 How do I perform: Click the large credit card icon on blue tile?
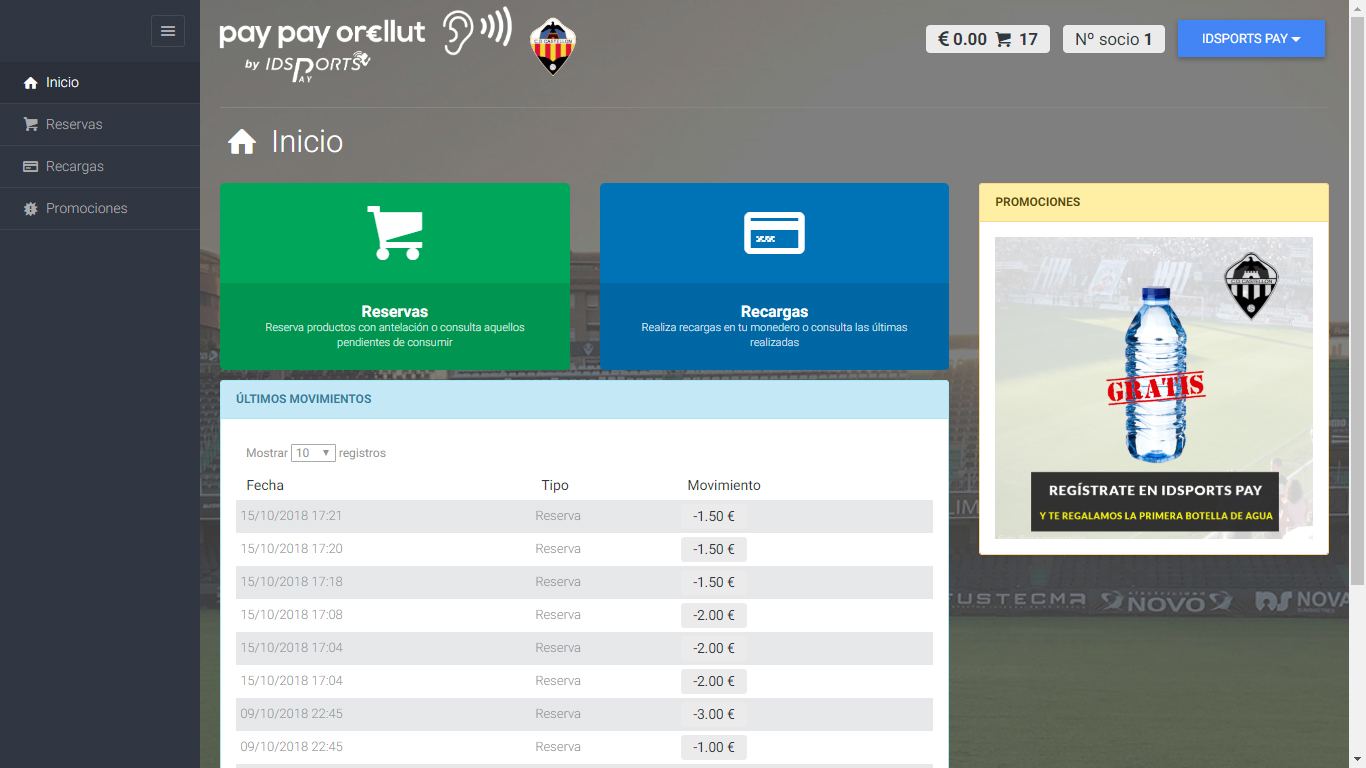point(774,233)
